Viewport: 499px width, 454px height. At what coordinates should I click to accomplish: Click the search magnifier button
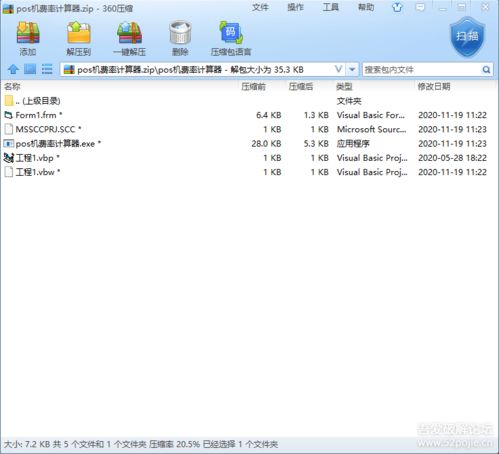point(486,70)
